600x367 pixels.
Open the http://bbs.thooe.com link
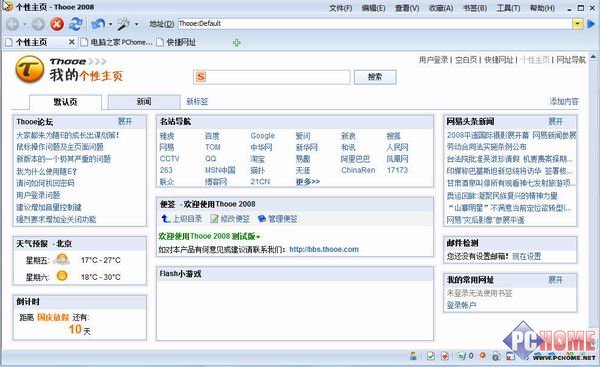tap(324, 250)
